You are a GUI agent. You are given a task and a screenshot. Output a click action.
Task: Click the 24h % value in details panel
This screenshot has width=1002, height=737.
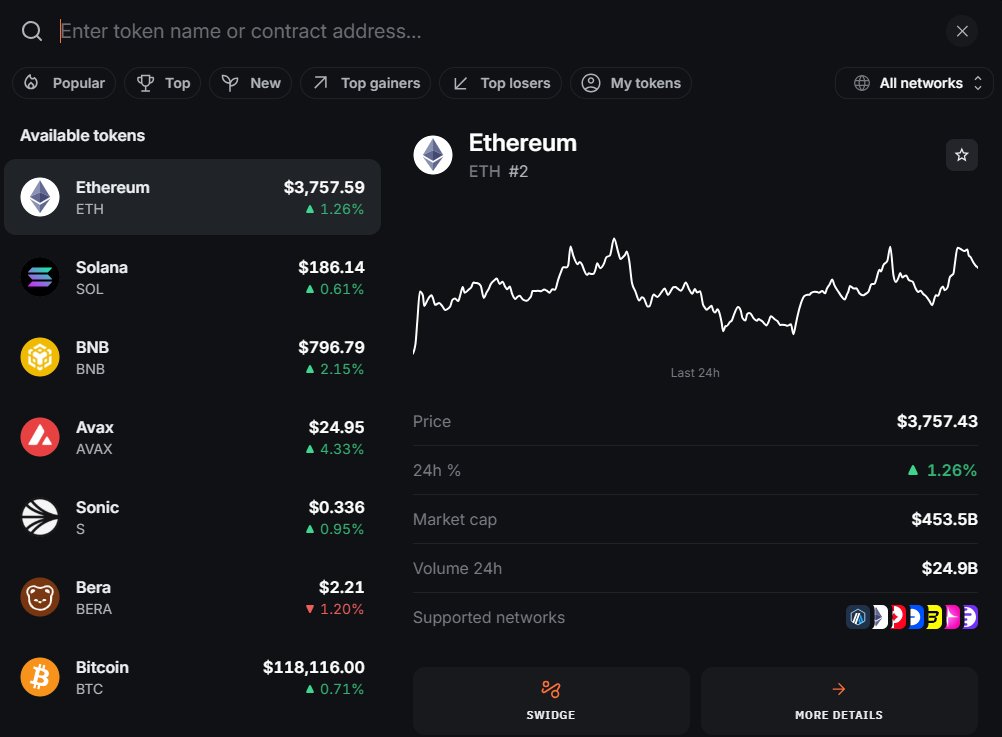pos(943,470)
